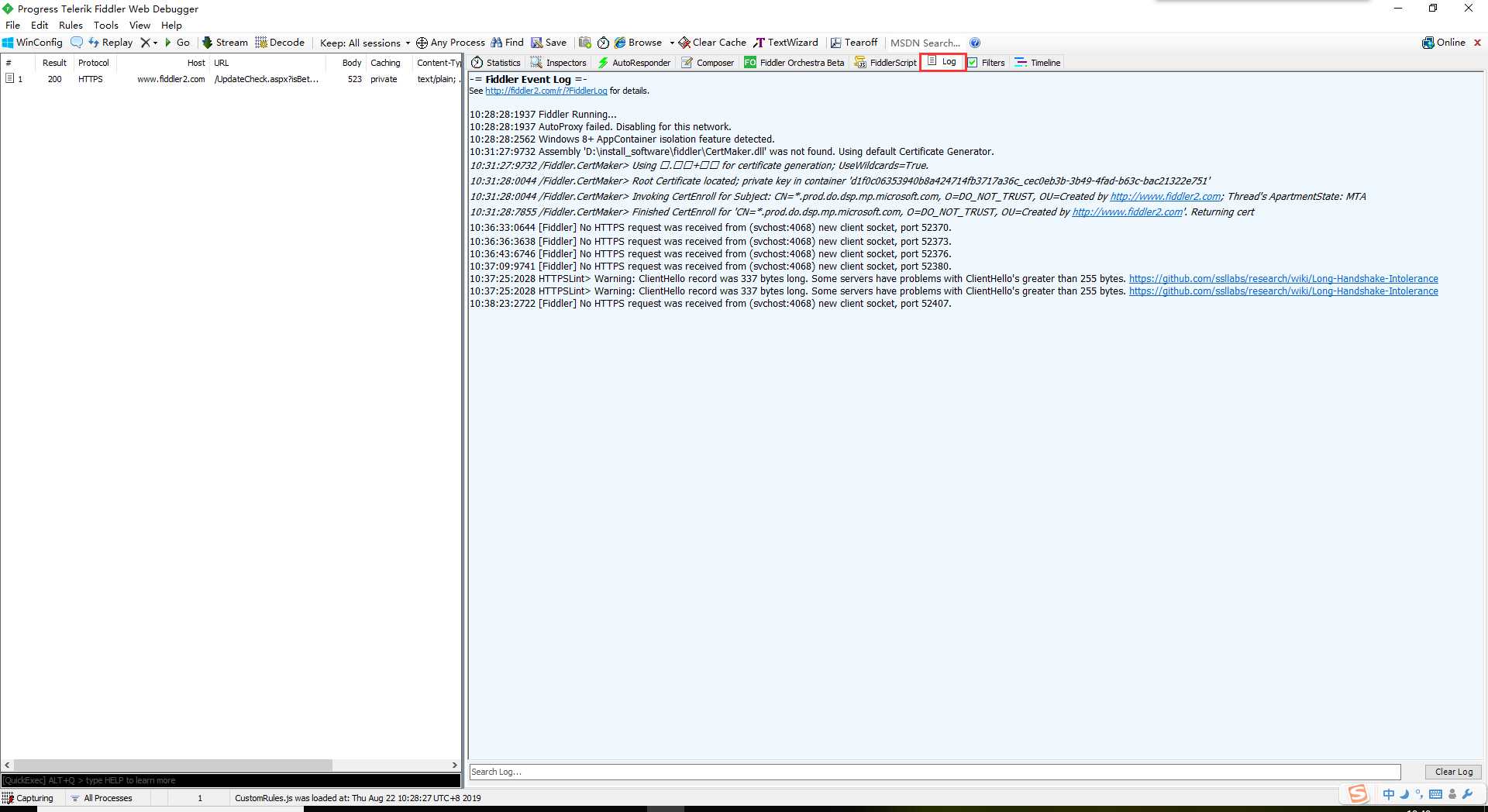Sort sessions by the Protocol column header
Image resolution: width=1488 pixels, height=812 pixels.
pyautogui.click(x=93, y=63)
